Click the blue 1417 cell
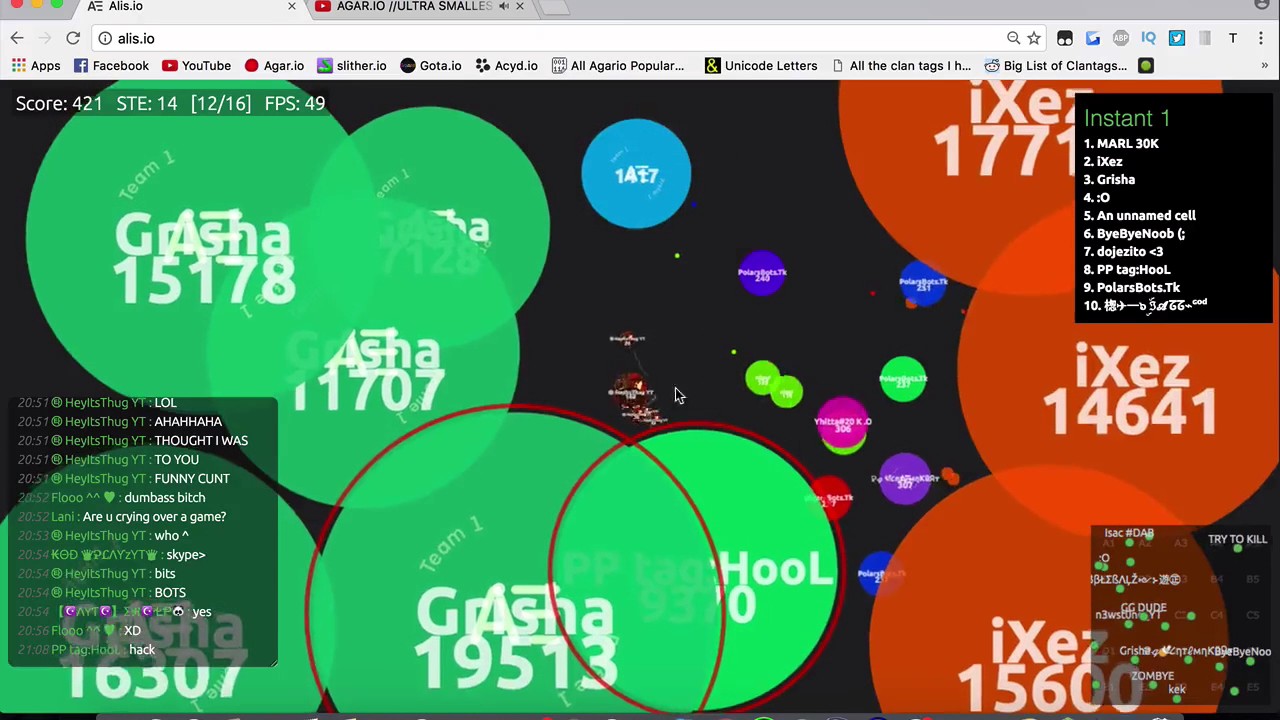 636,174
